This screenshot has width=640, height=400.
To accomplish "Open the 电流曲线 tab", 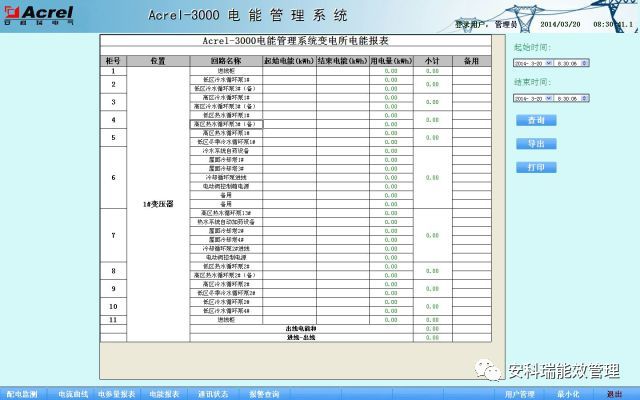I will 73,394.
